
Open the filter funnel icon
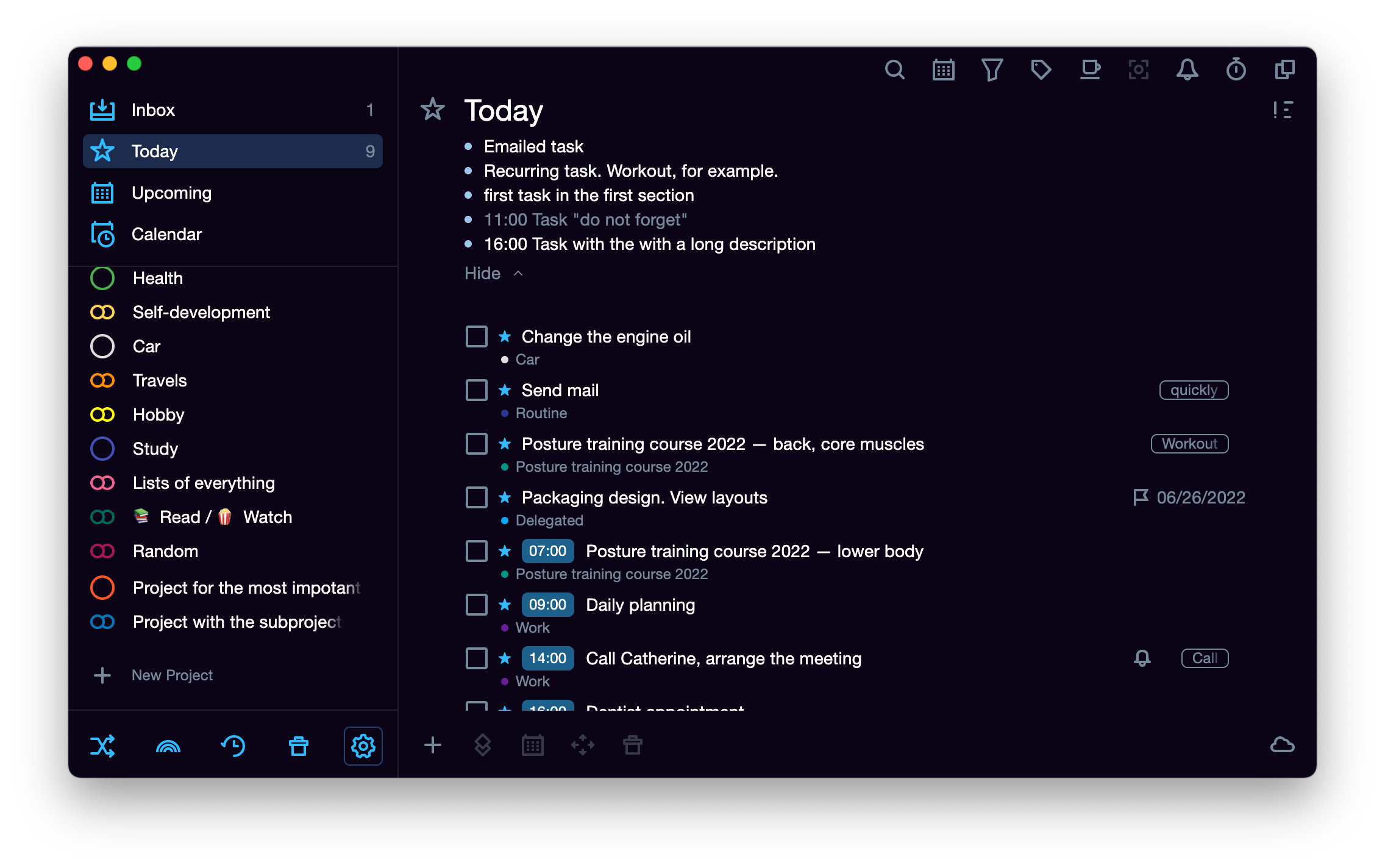[x=992, y=70]
